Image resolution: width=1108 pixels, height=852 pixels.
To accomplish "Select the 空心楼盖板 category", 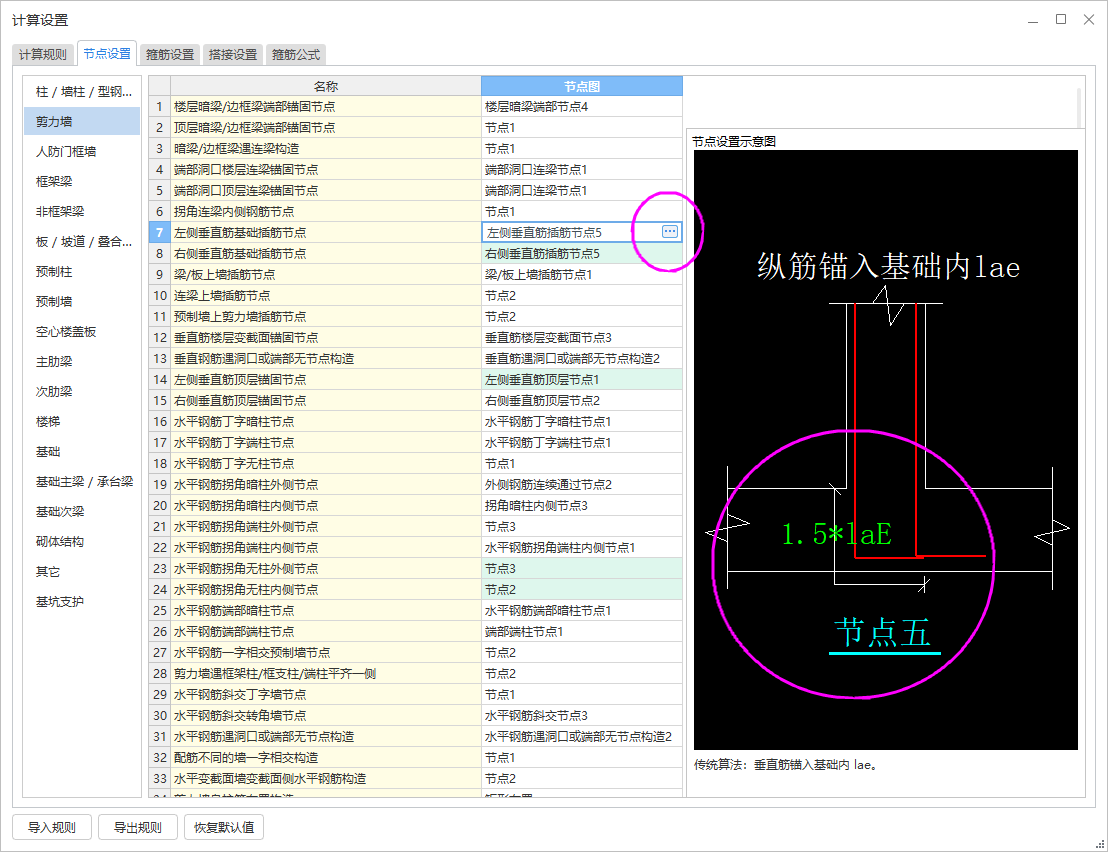I will 83,331.
